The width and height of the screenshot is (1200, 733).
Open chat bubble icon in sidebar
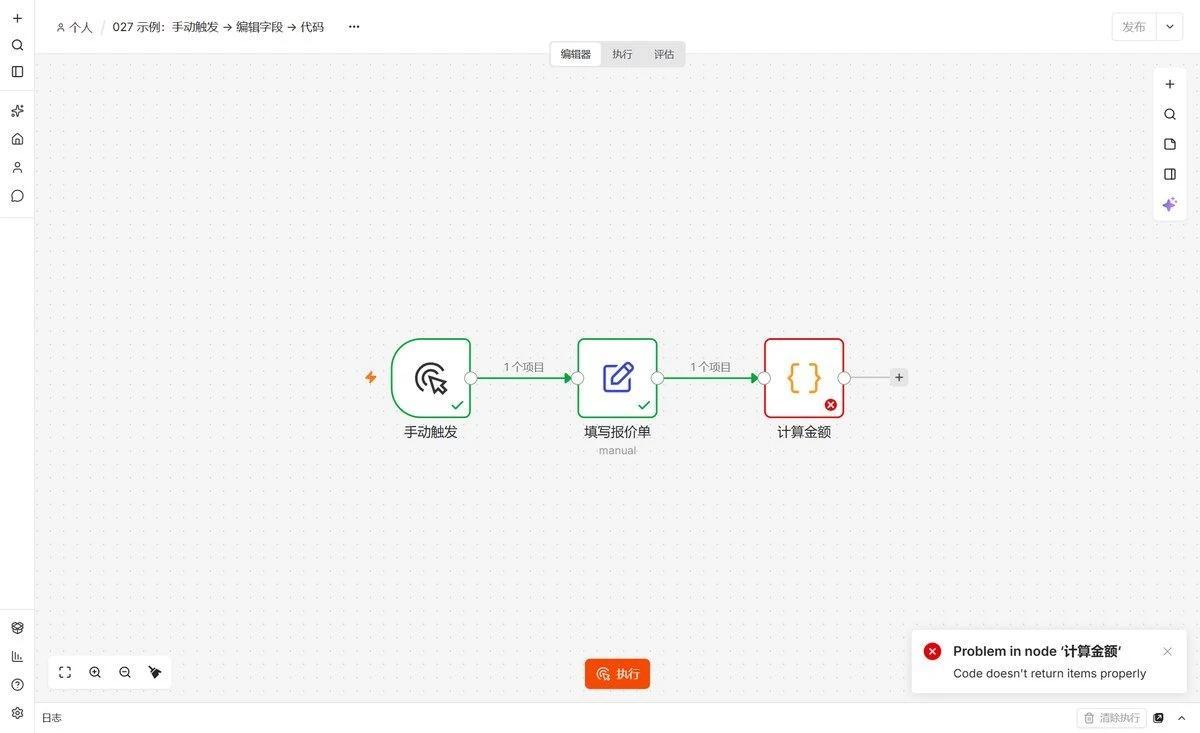coord(17,196)
